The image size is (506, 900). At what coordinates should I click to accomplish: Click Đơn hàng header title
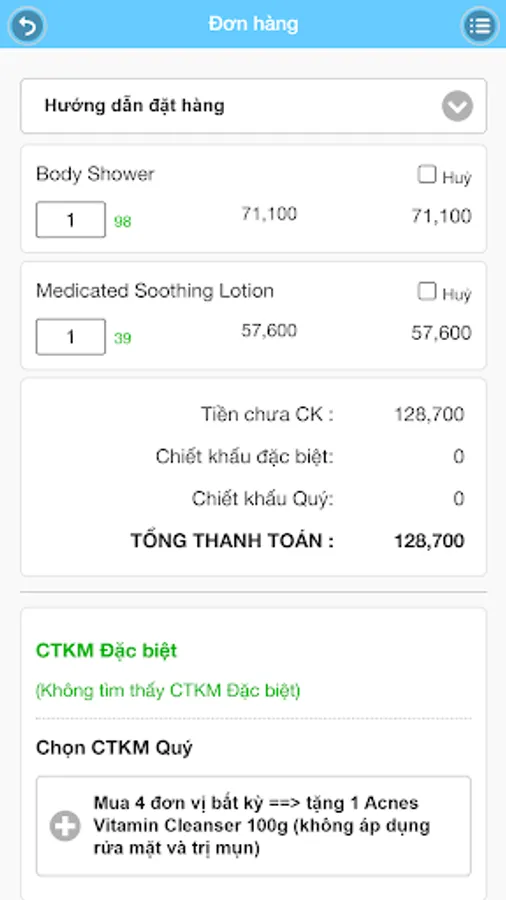tap(253, 24)
